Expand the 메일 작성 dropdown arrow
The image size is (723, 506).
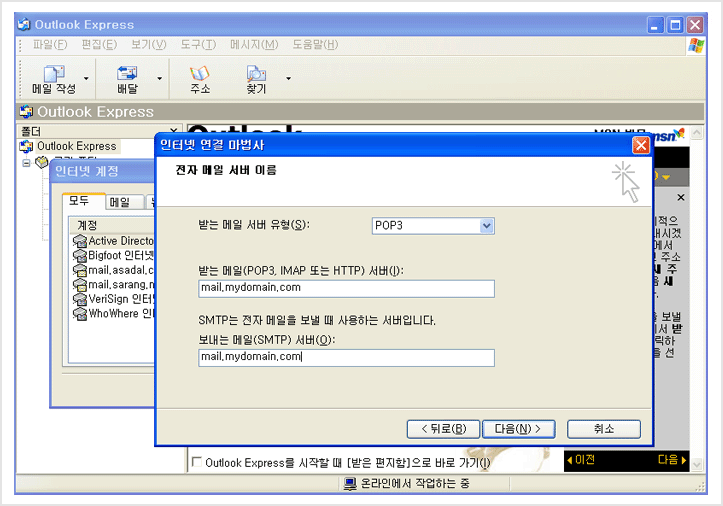point(86,78)
